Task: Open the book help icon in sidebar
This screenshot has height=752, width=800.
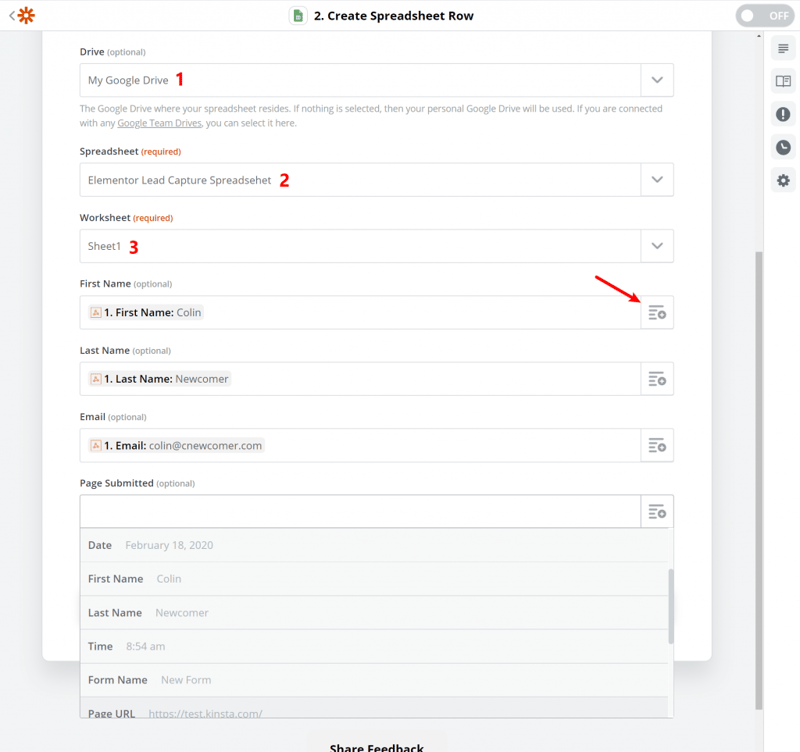Action: [783, 81]
